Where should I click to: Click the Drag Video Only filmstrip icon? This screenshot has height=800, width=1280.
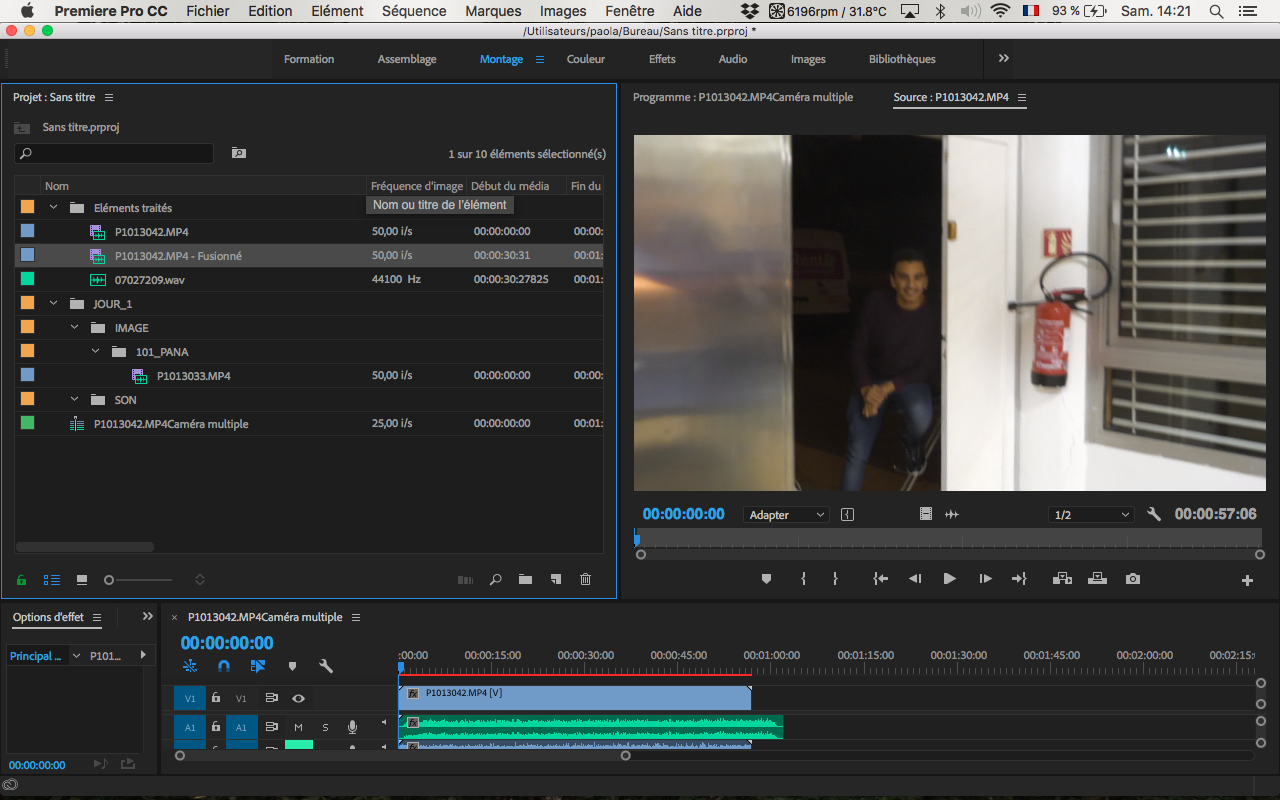point(926,514)
